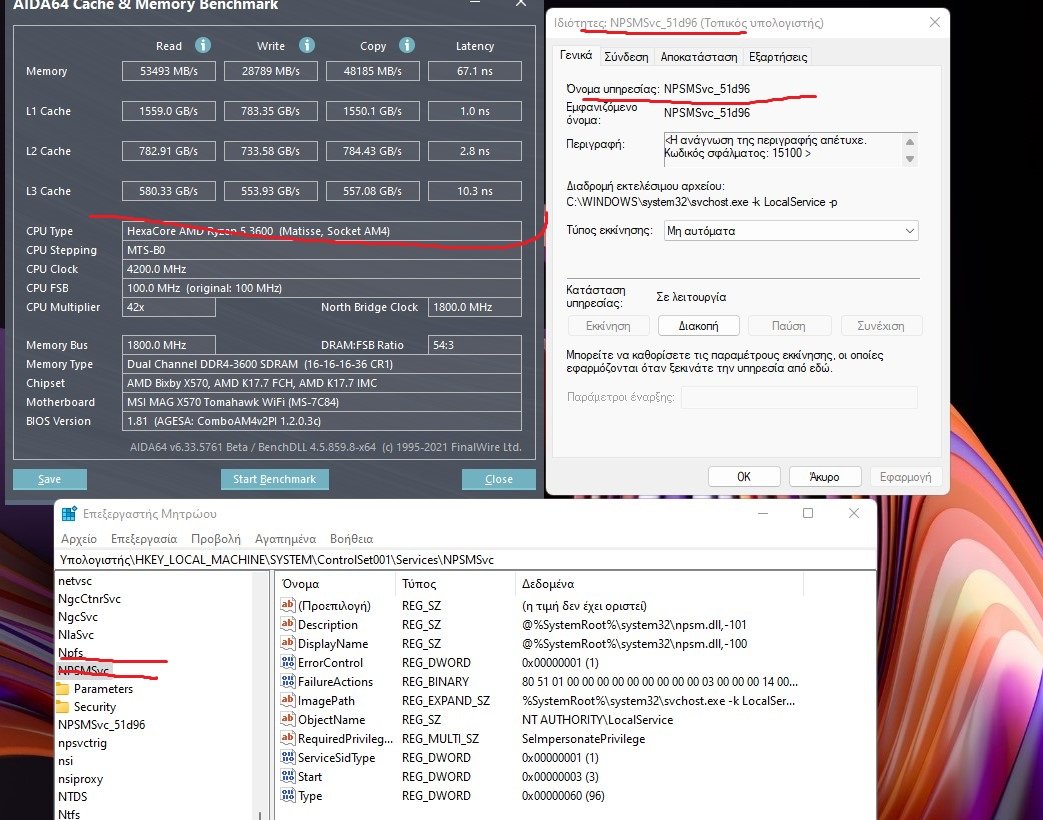Click Εφαρμογή button in properties

905,477
